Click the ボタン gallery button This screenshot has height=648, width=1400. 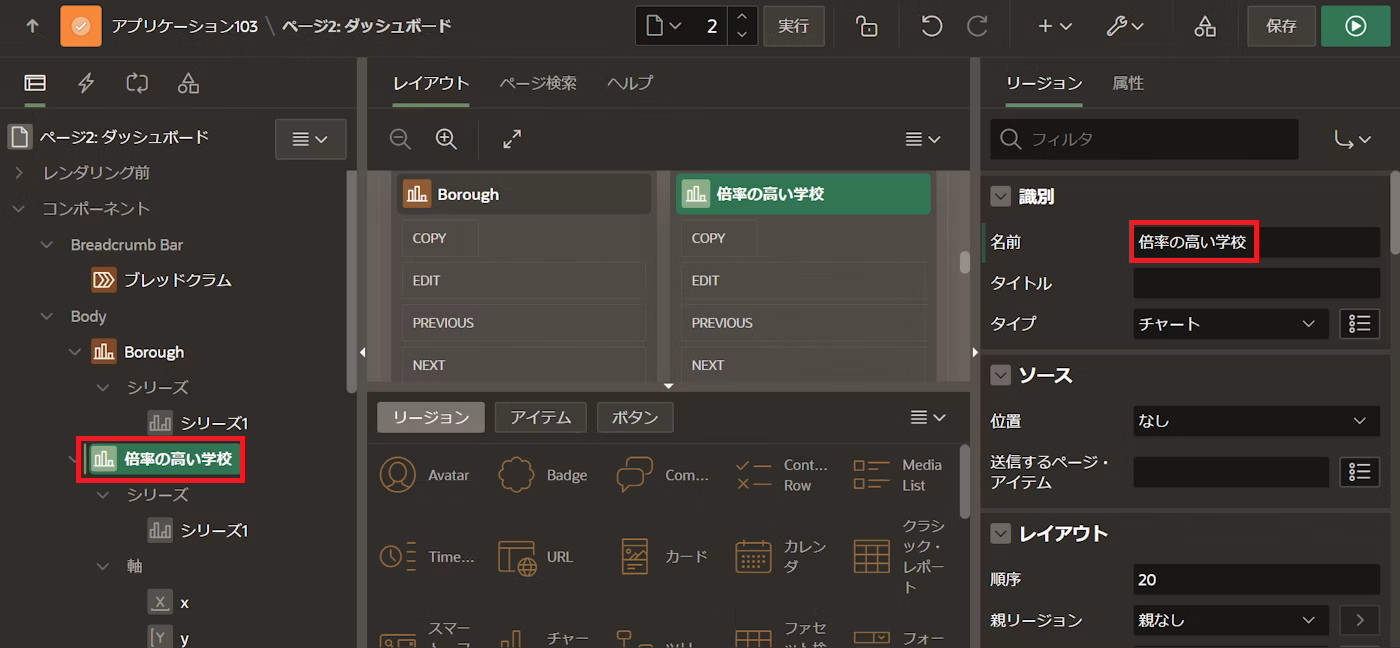pyautogui.click(x=635, y=417)
